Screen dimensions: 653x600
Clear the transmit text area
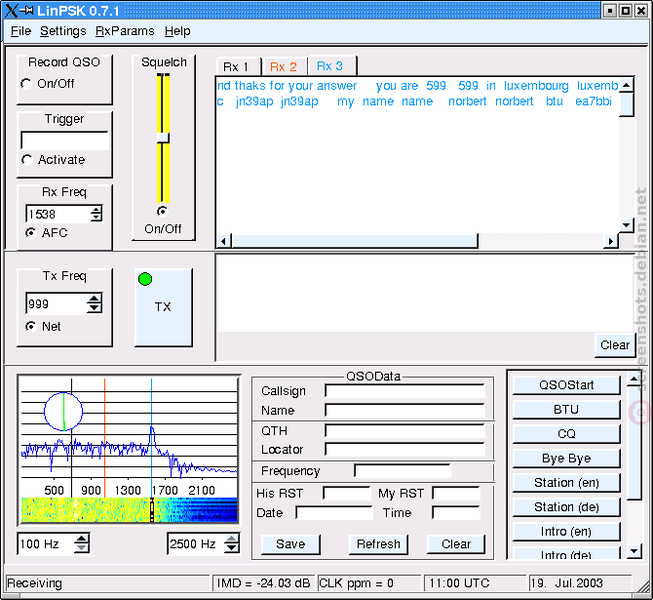614,345
